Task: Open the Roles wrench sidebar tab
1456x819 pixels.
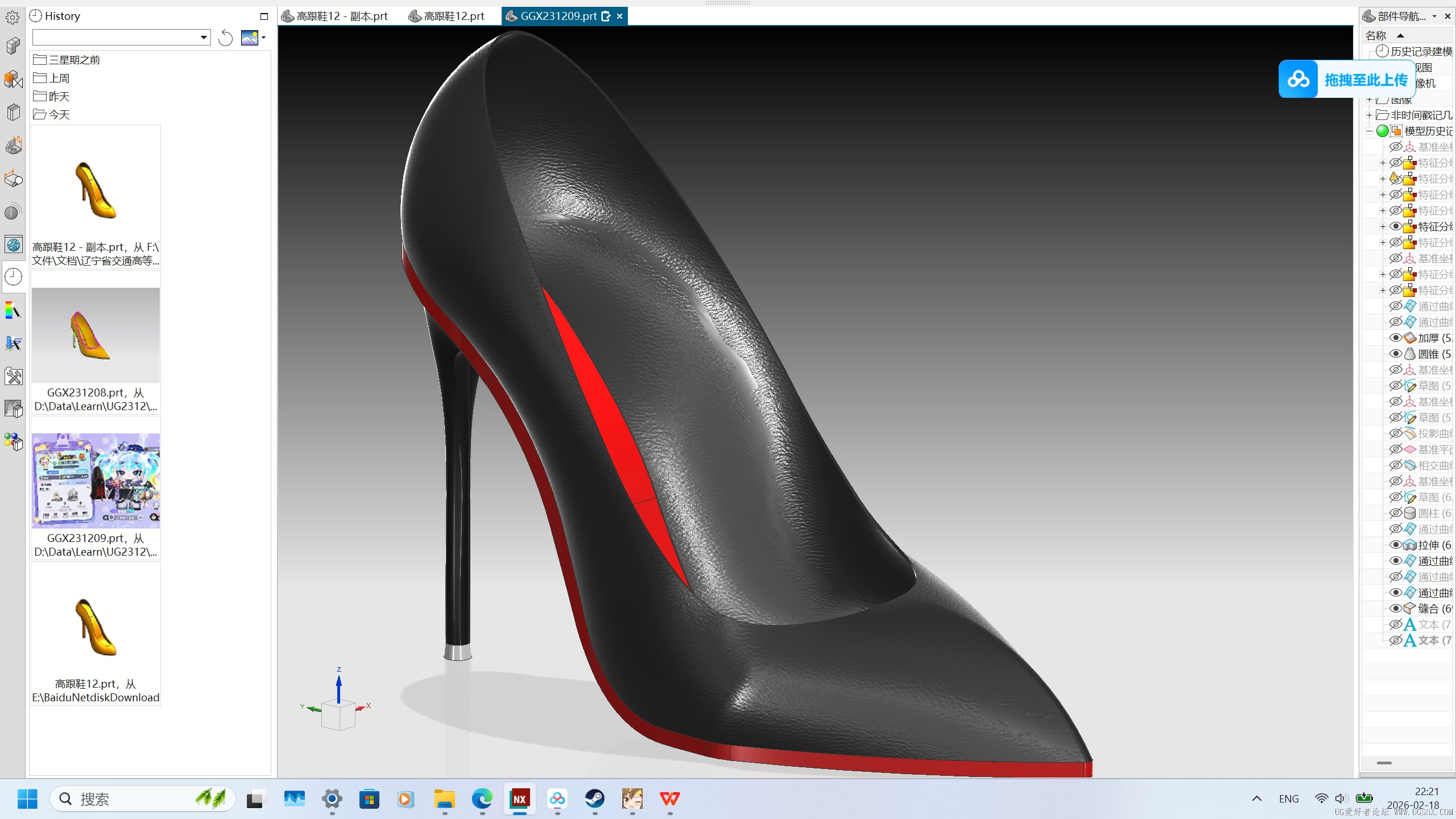Action: click(x=13, y=377)
